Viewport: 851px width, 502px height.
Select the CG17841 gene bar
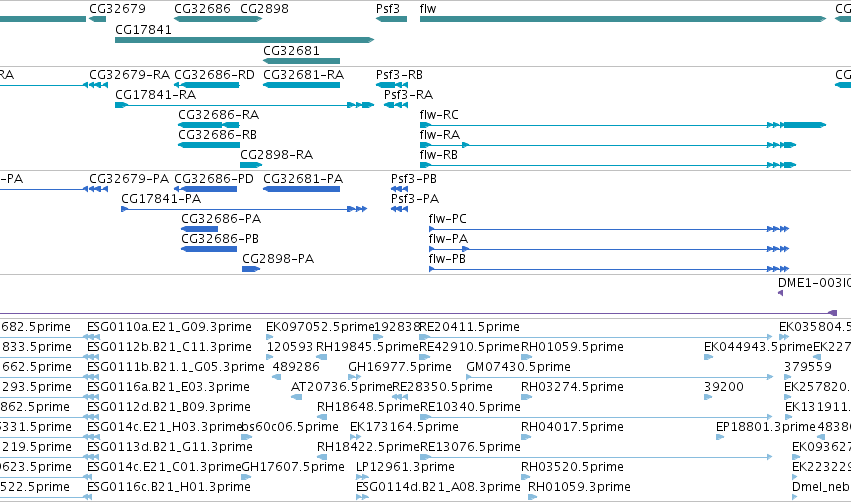pyautogui.click(x=244, y=40)
